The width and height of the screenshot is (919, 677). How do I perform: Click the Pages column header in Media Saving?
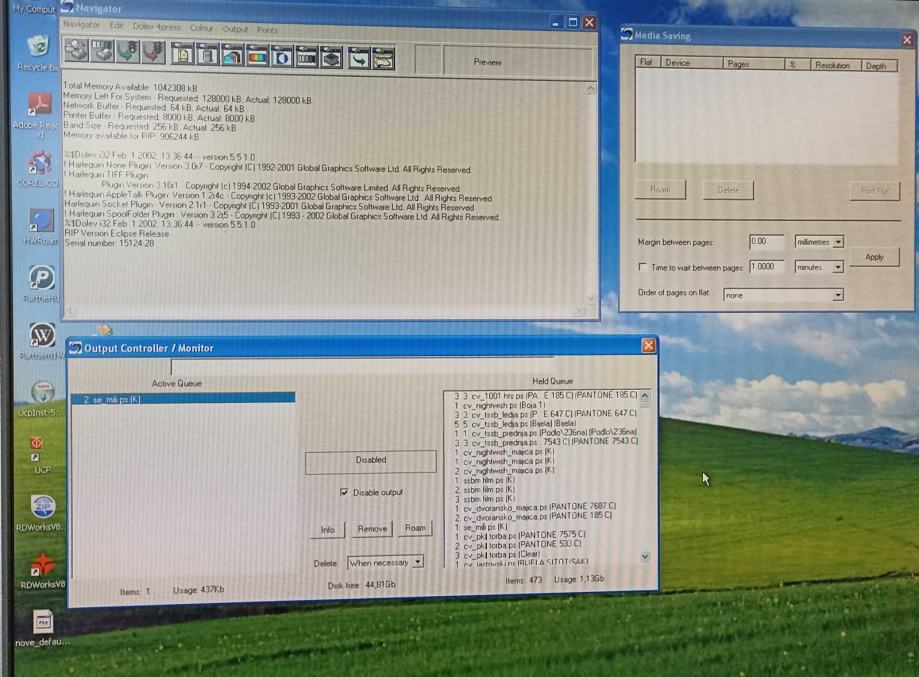pos(754,64)
